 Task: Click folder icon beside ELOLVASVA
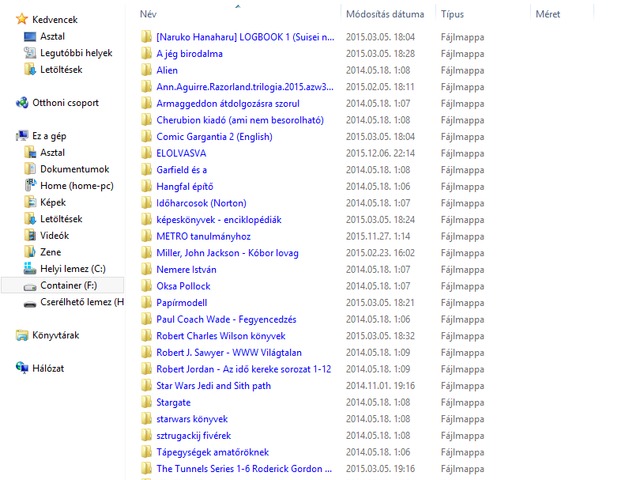(146, 153)
